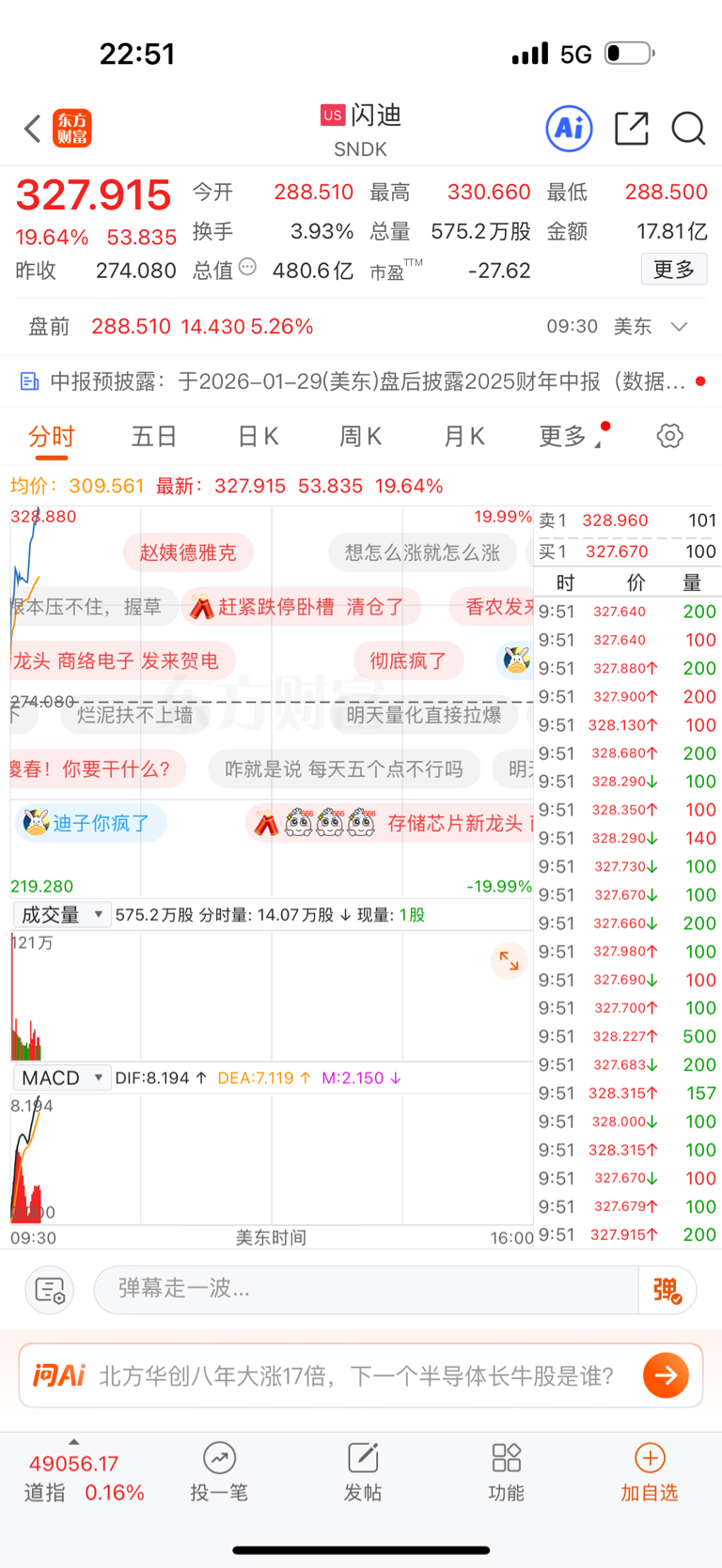Switch to the 周K tab
The image size is (722, 1568).
[360, 436]
